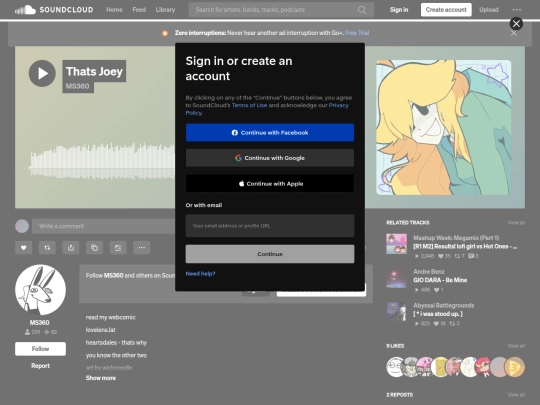Open Privacy Policy link
The height and width of the screenshot is (405, 540).
point(339,105)
